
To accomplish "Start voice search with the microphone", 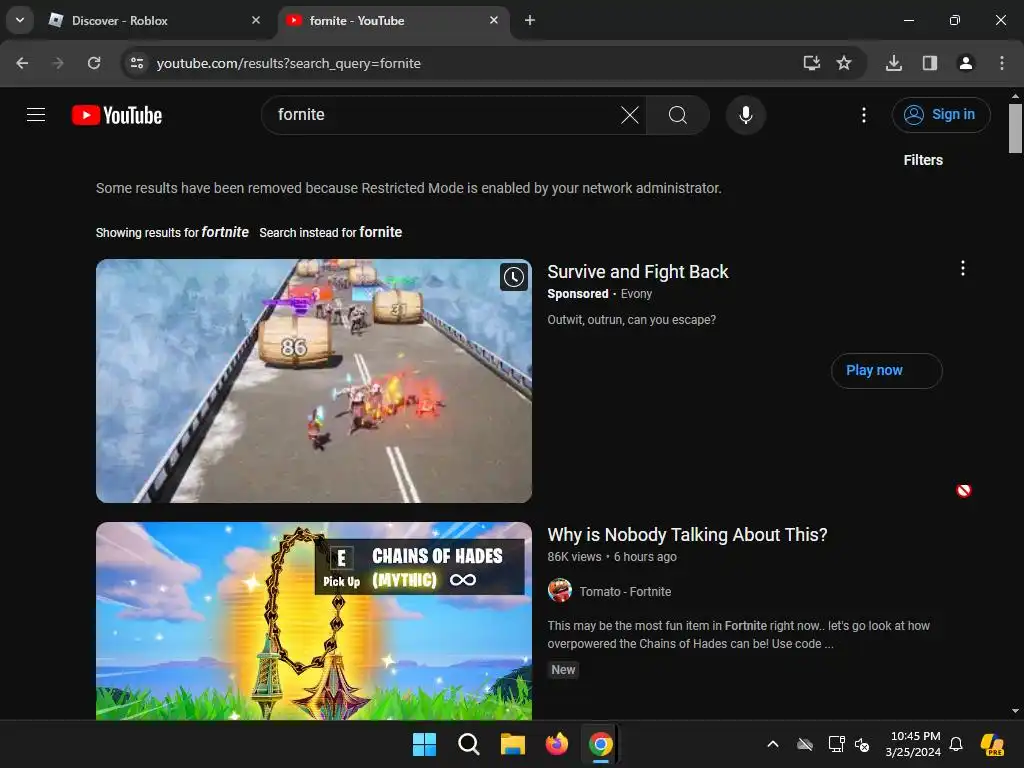I will pyautogui.click(x=746, y=115).
